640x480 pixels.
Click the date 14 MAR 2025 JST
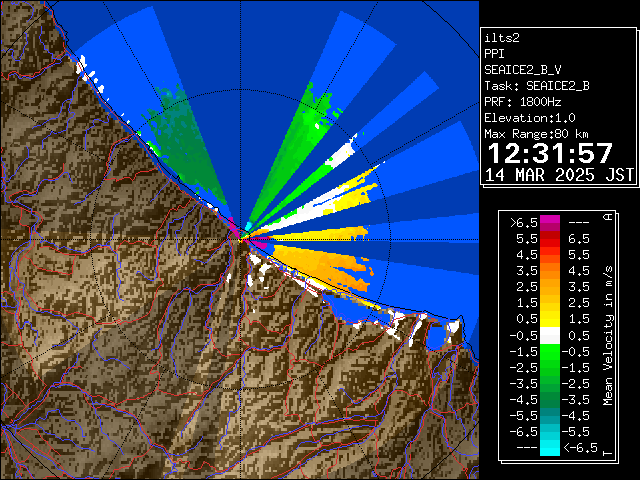pos(559,175)
